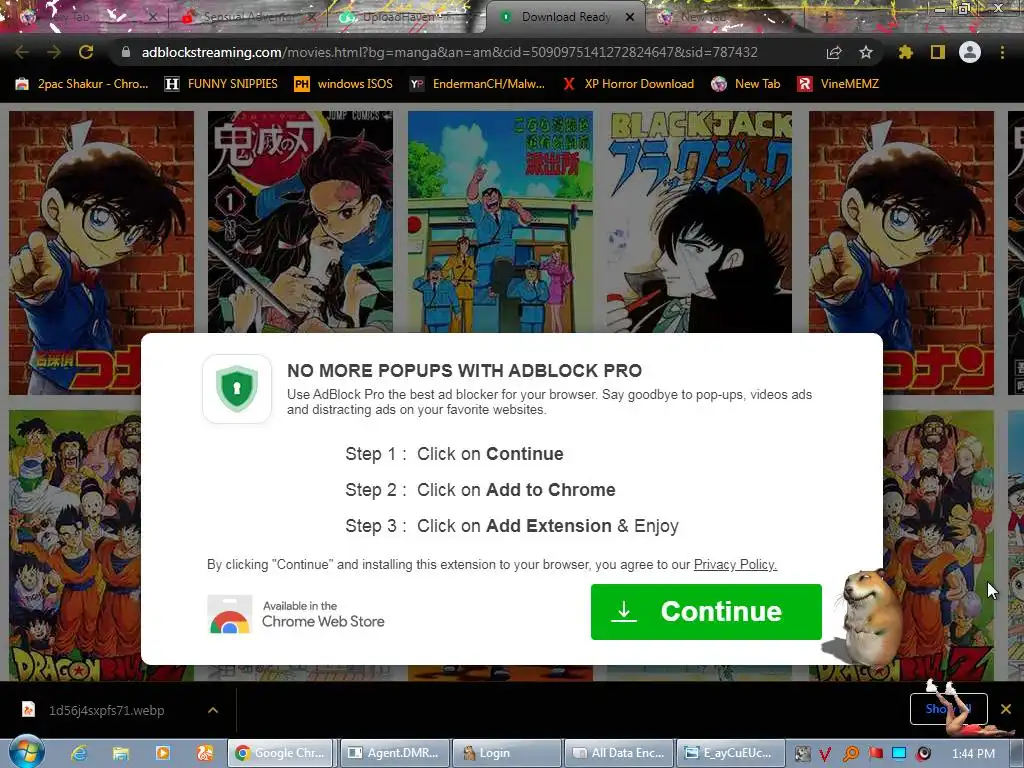Open the Chrome profile avatar
Image resolution: width=1024 pixels, height=768 pixels.
(x=970, y=52)
